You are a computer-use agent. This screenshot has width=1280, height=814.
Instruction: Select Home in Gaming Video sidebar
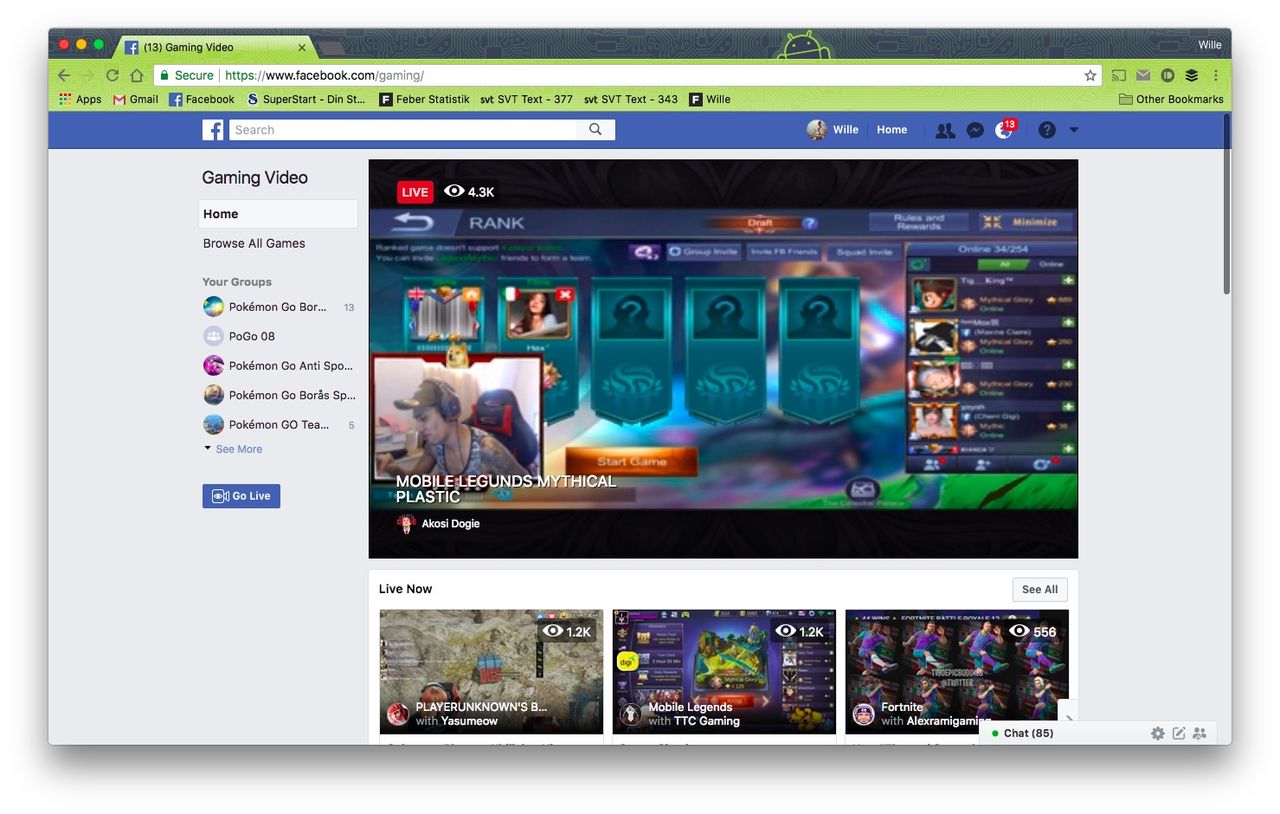coord(278,214)
